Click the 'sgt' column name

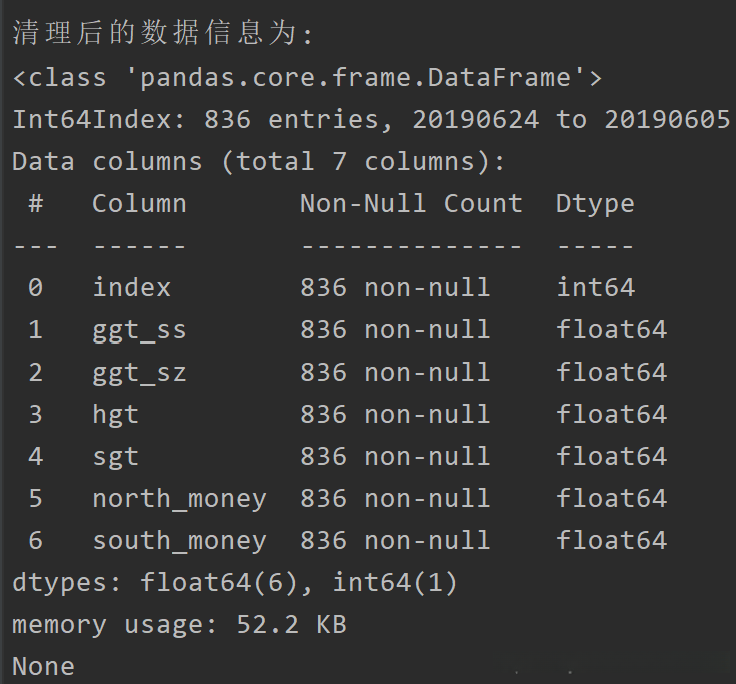116,457
